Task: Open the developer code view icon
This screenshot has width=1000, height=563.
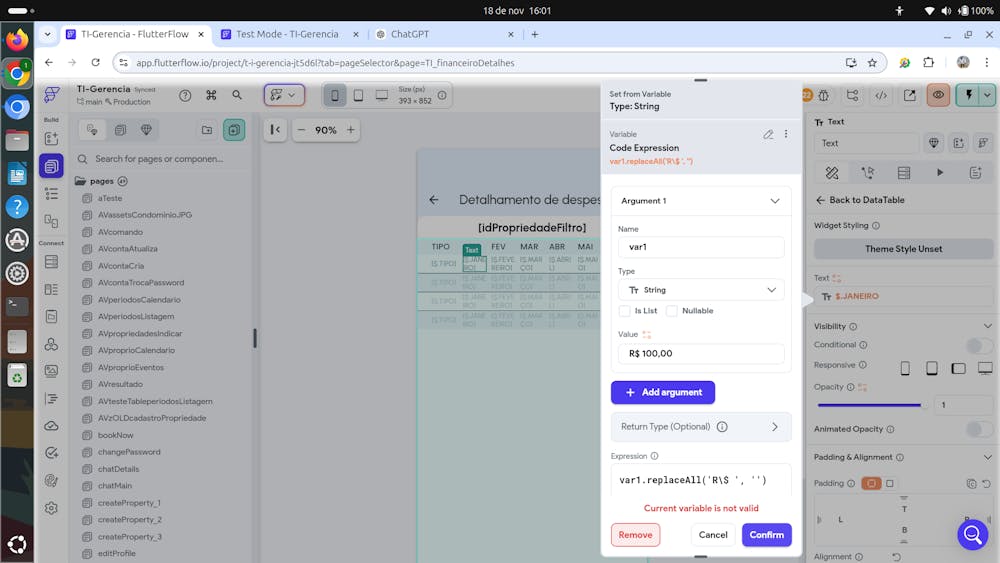Action: (881, 96)
